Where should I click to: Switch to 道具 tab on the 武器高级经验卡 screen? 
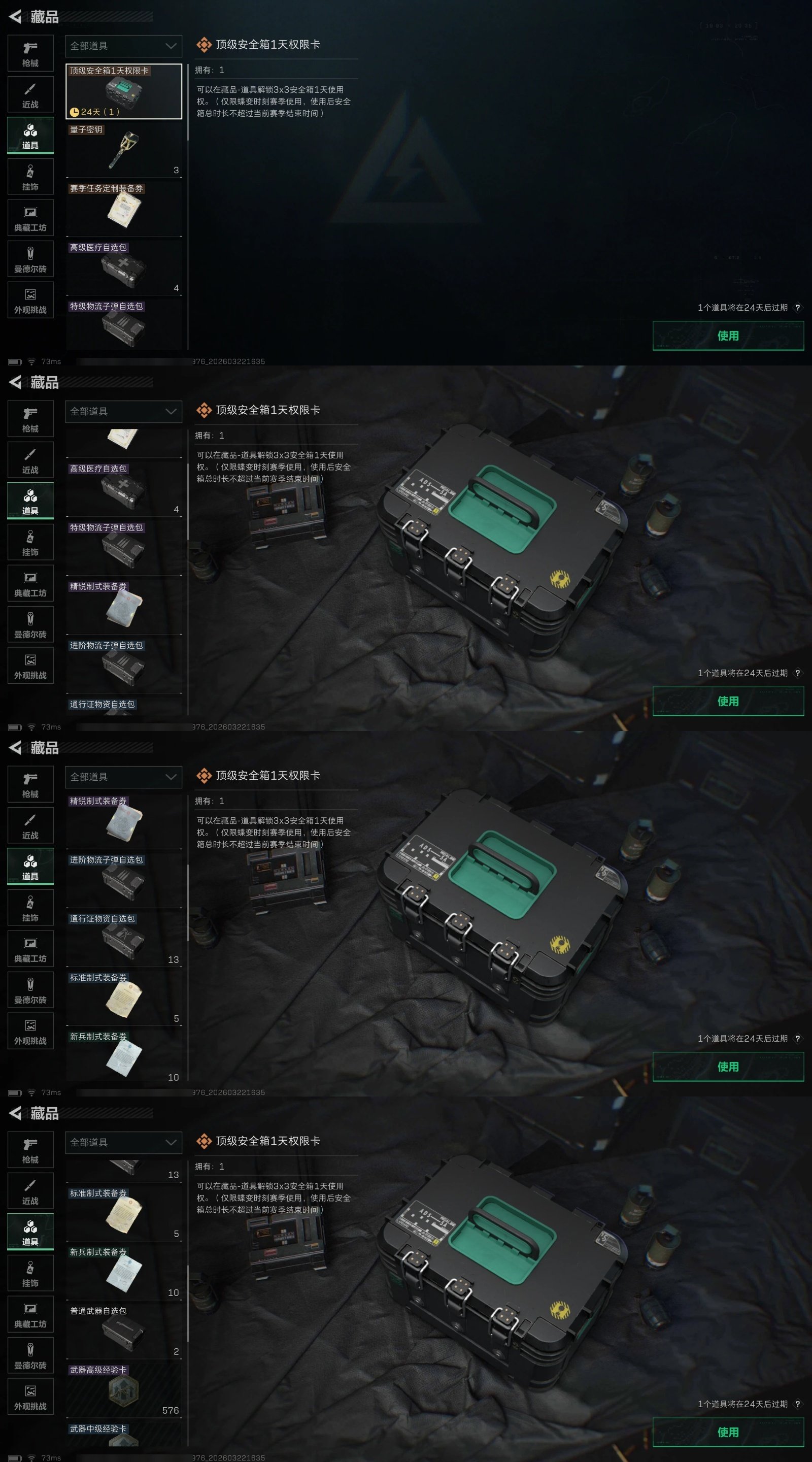30,1232
